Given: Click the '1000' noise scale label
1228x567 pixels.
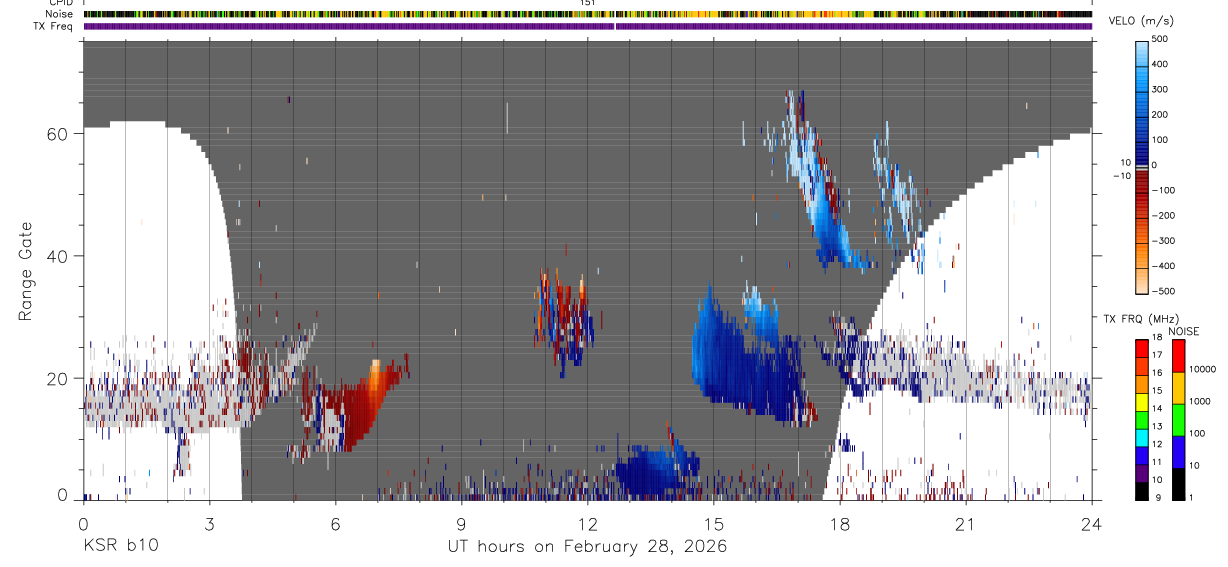Looking at the screenshot, I should [1202, 402].
